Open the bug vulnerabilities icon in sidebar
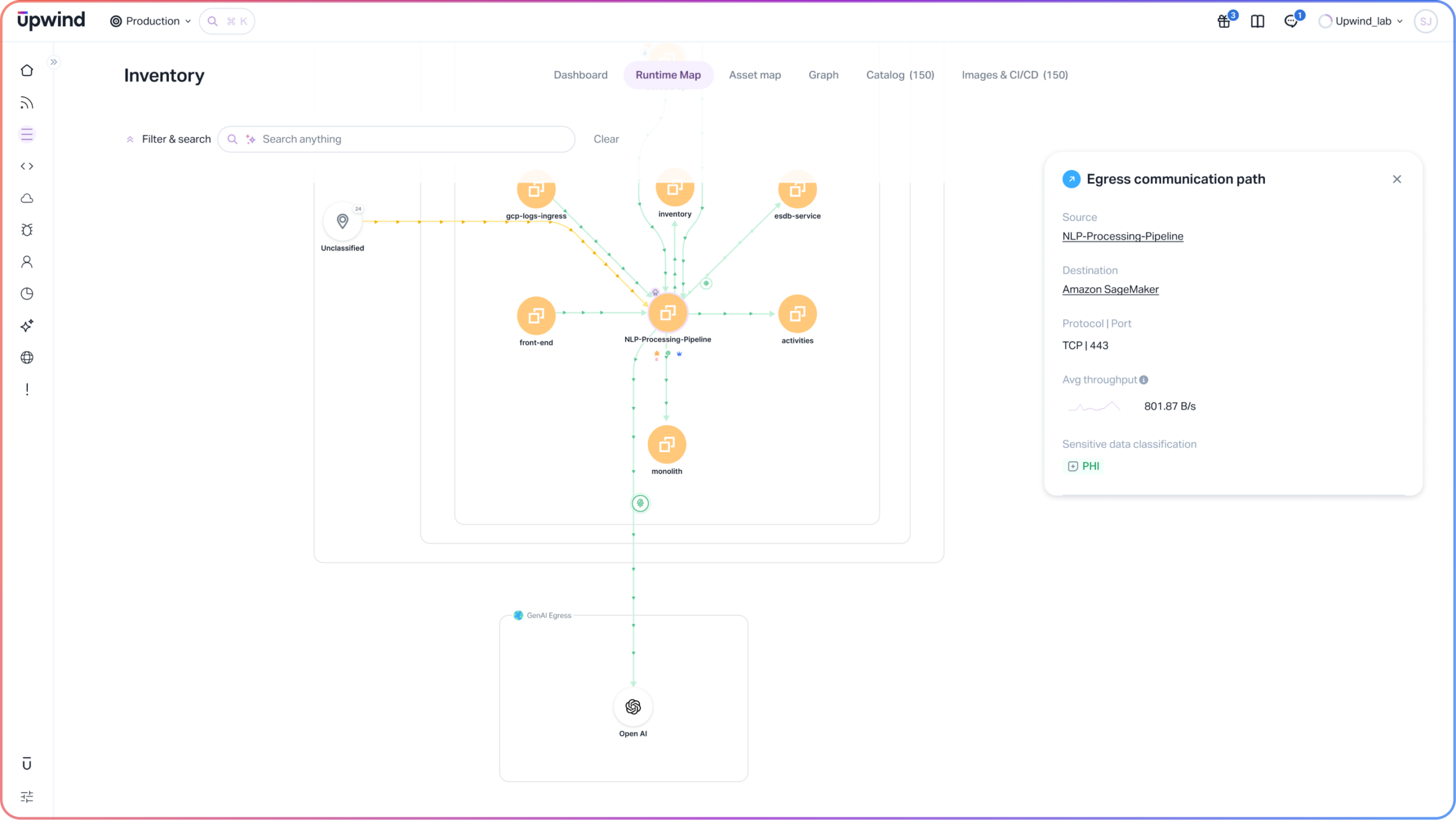Viewport: 1456px width, 820px height. tap(27, 230)
